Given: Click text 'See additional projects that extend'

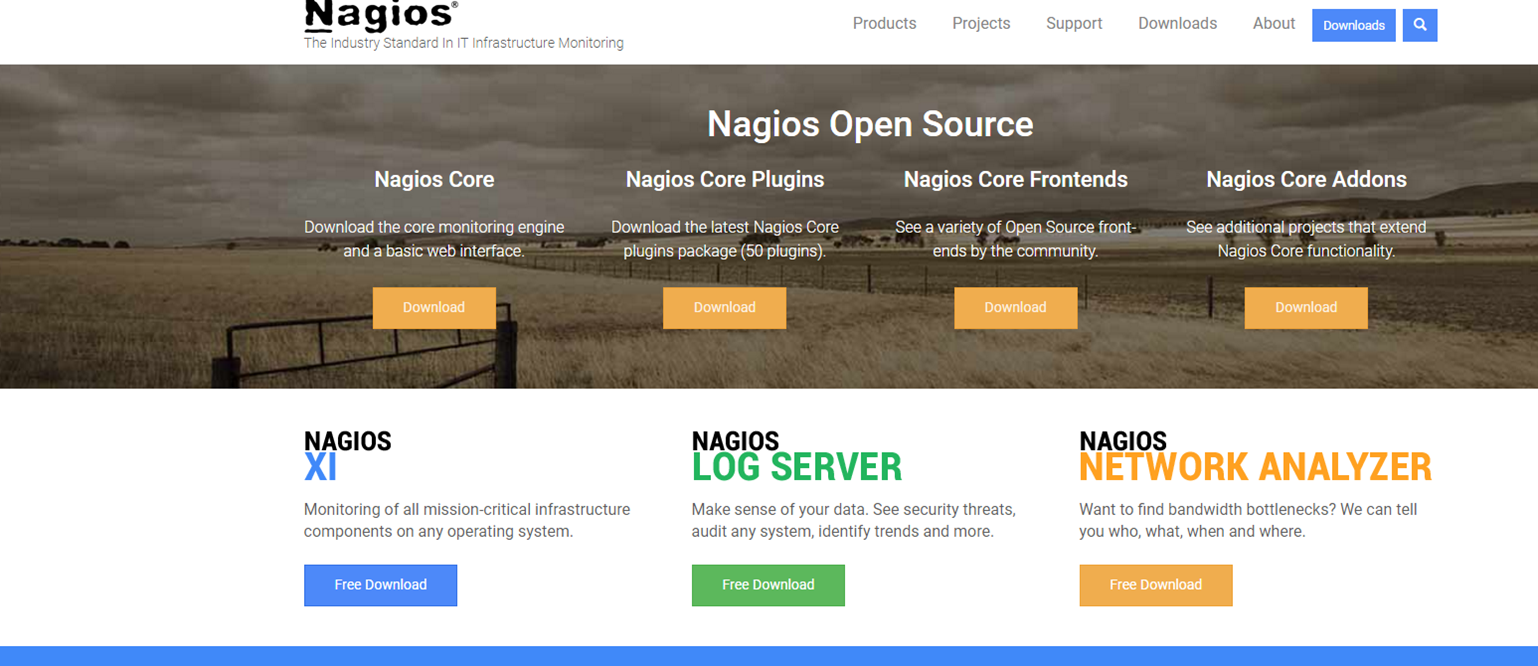Looking at the screenshot, I should [1306, 227].
